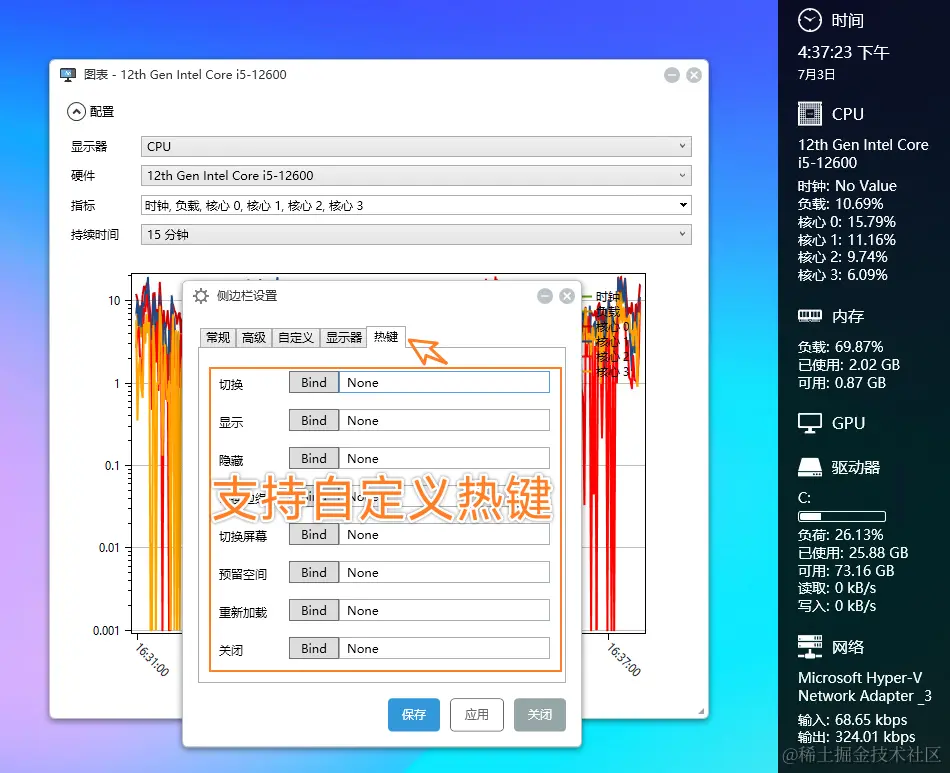Click Bind button for 切换

coord(314,383)
